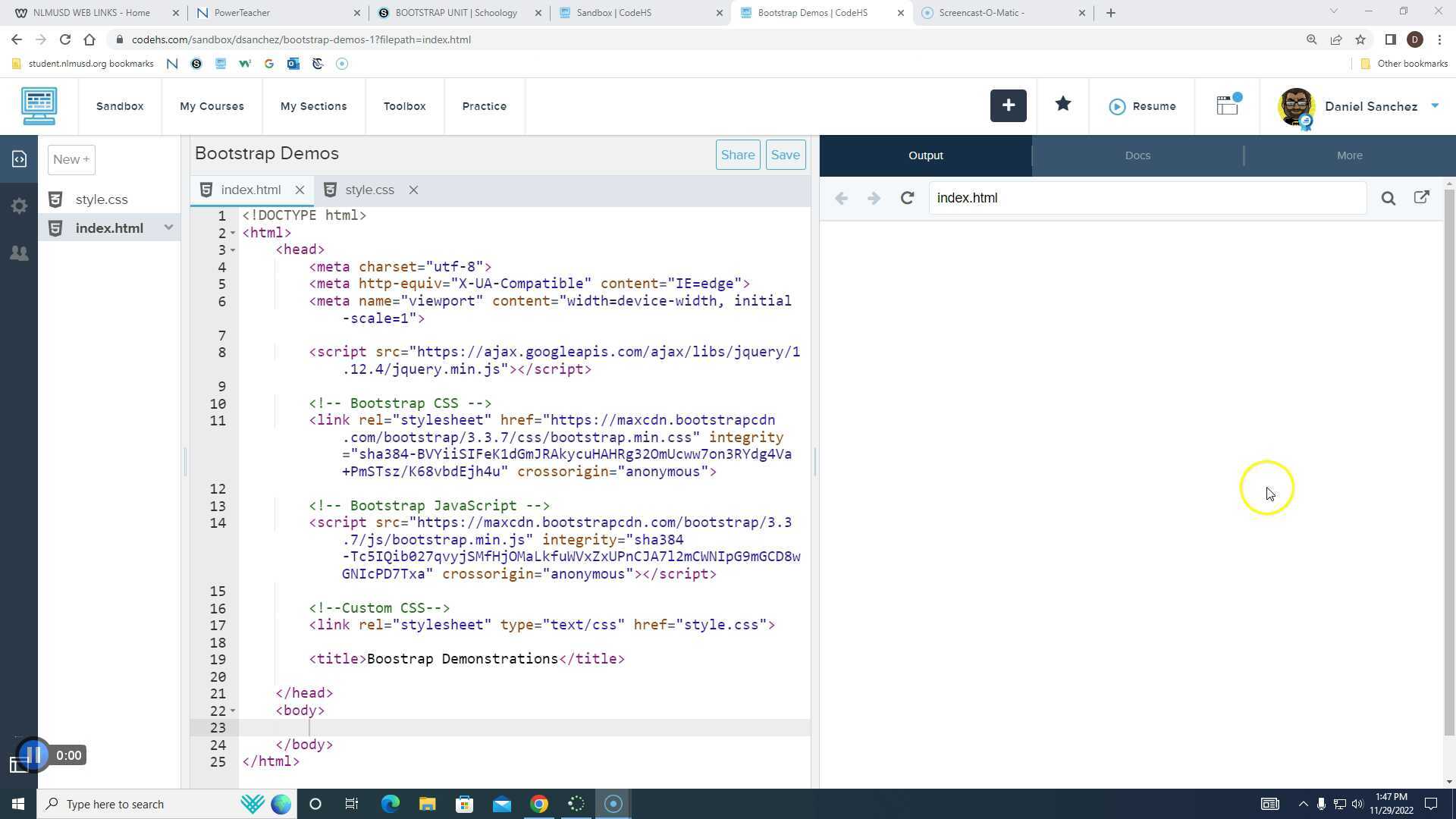Screen dimensions: 1456x819
Task: Open the code editor icon in the left sidebar
Action: (x=18, y=158)
